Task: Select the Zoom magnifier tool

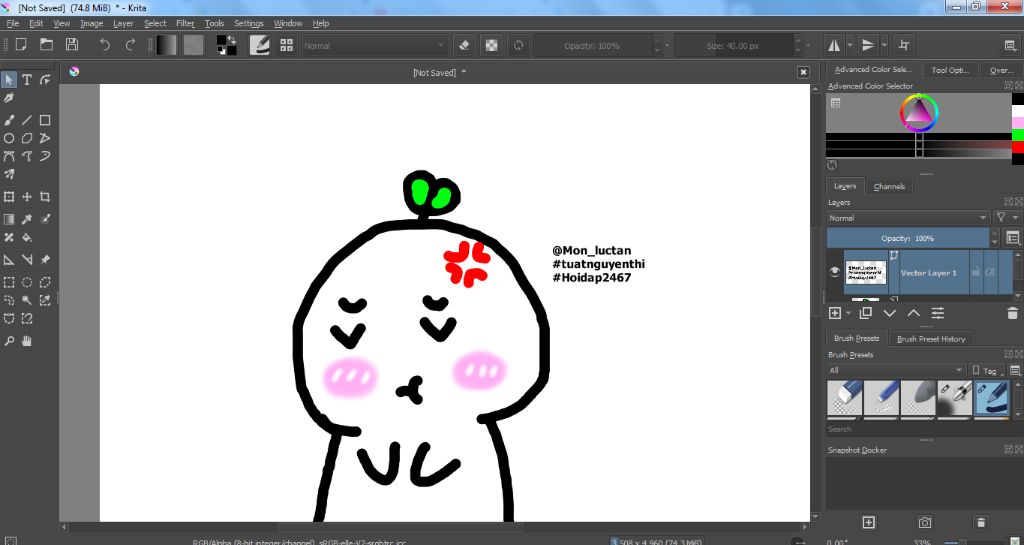Action: click(9, 341)
